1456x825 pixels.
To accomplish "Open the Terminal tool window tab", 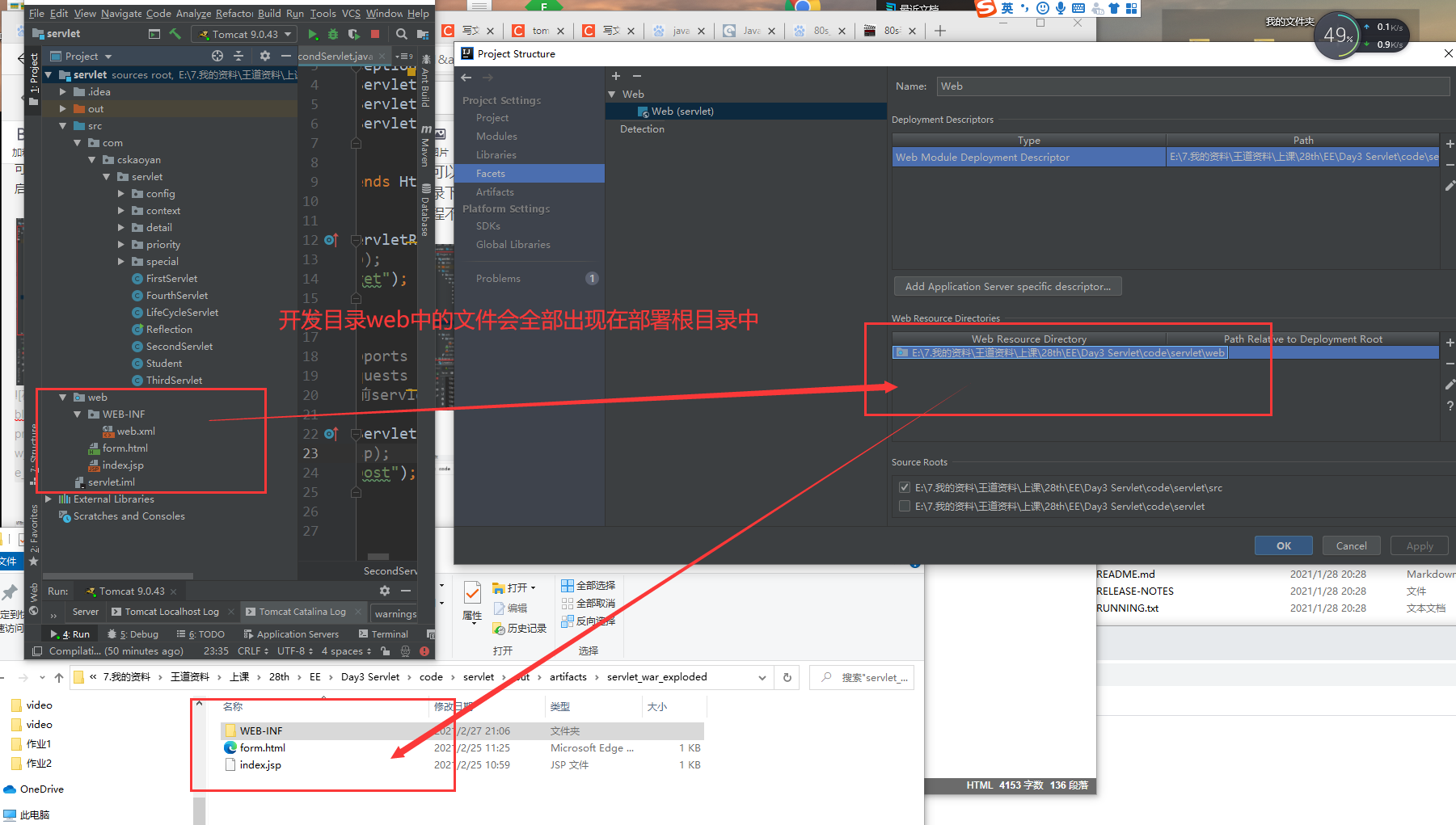I will tap(383, 634).
